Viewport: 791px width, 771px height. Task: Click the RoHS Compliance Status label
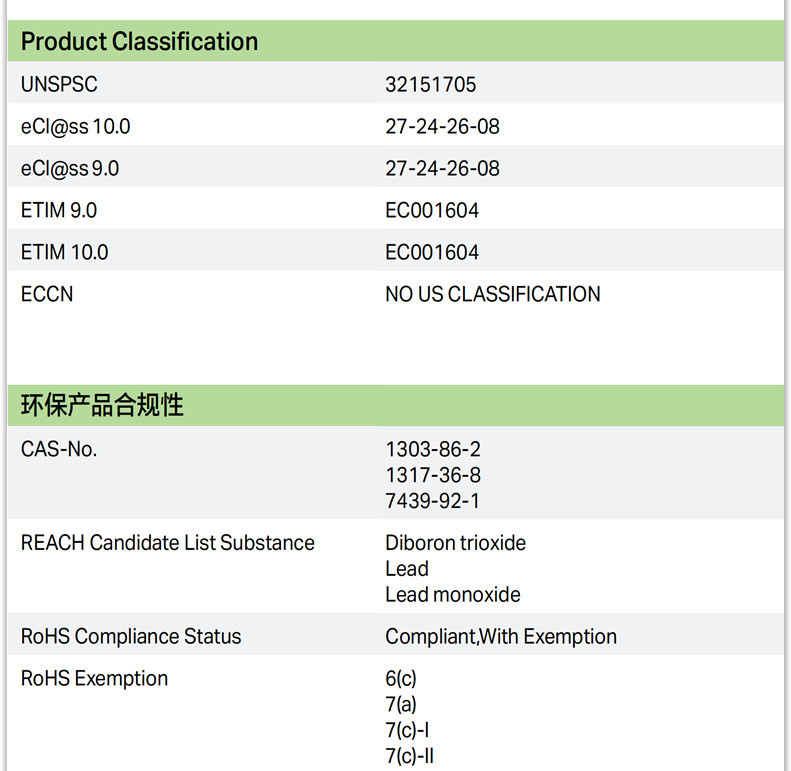(x=131, y=637)
